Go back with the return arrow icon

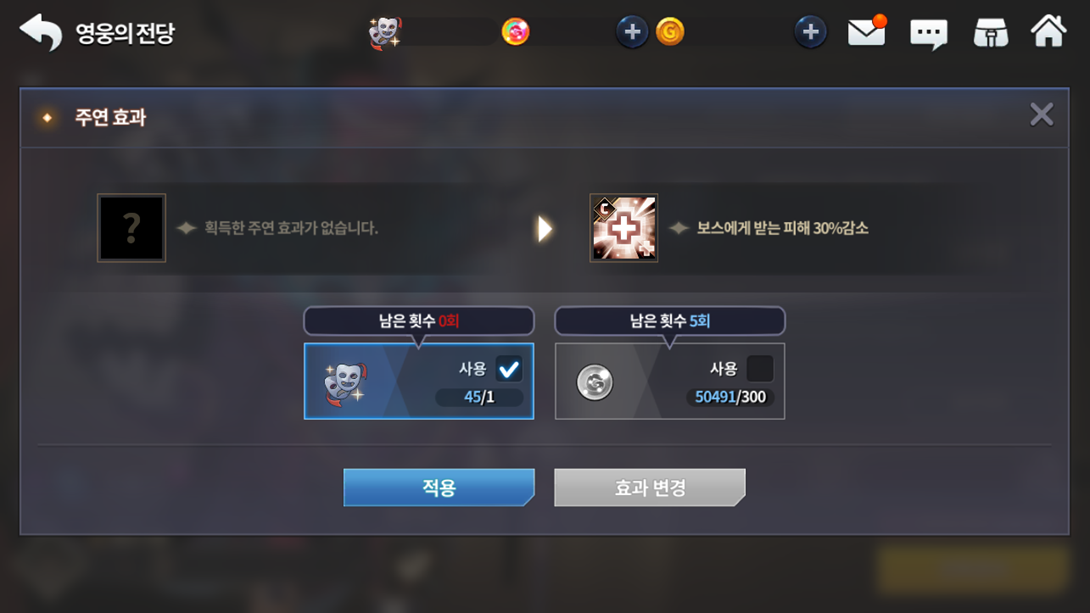tap(41, 32)
